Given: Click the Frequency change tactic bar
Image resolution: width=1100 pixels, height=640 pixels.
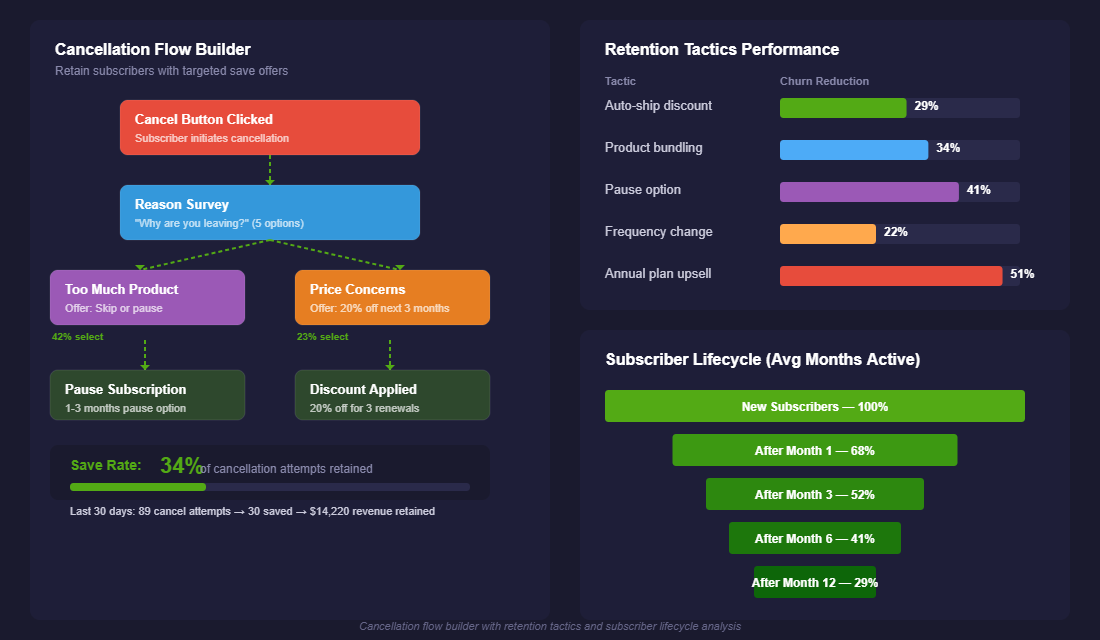Looking at the screenshot, I should [x=827, y=233].
